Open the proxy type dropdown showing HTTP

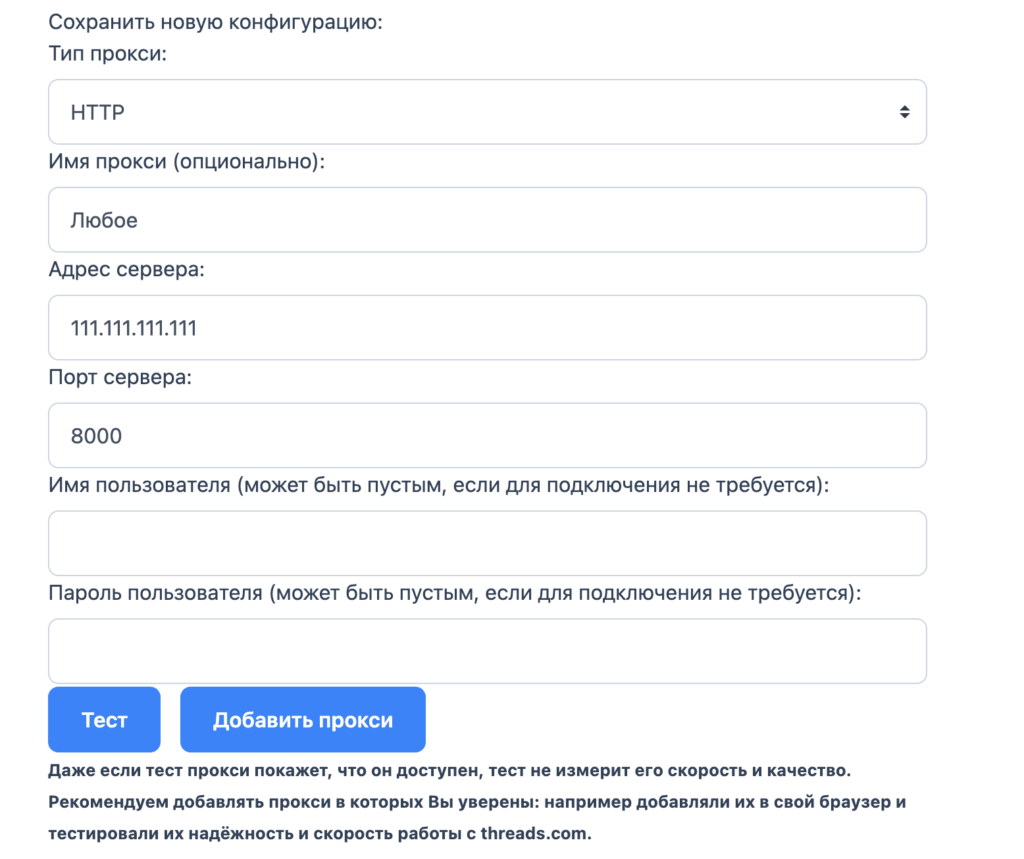(486, 112)
